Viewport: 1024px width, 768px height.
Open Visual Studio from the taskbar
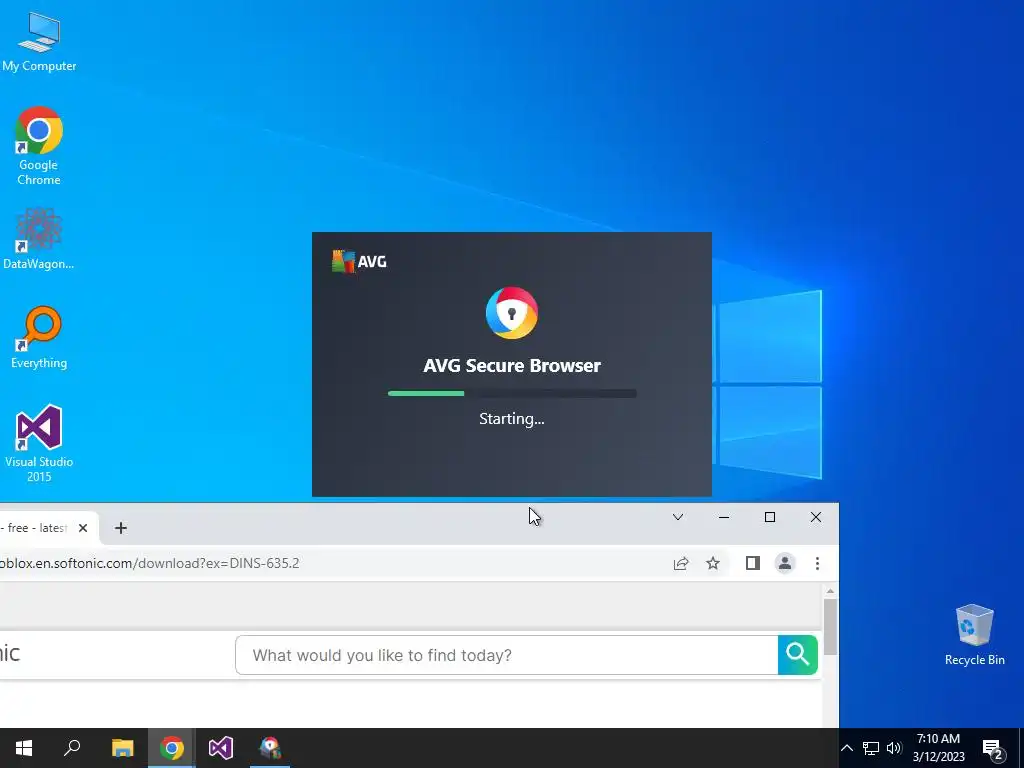(x=221, y=748)
